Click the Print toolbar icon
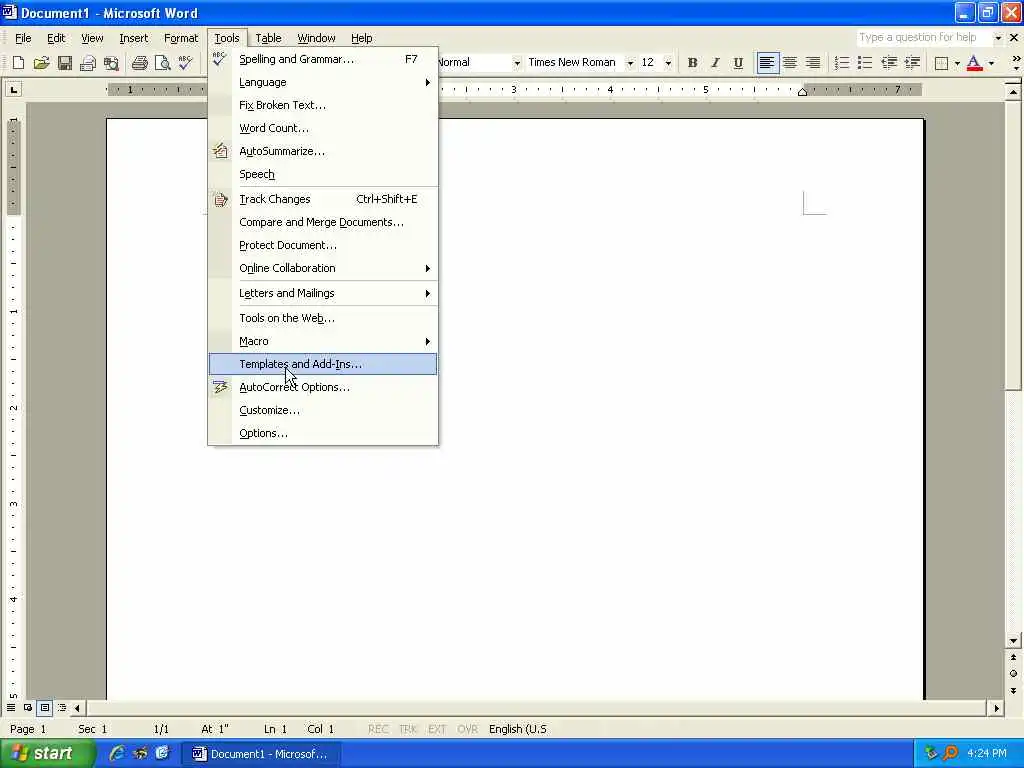The width and height of the screenshot is (1024, 768). [139, 63]
